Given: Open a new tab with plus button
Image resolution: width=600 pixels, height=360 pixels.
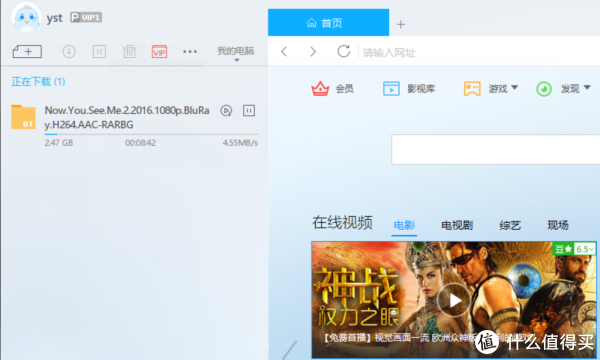Looking at the screenshot, I should coord(401,24).
